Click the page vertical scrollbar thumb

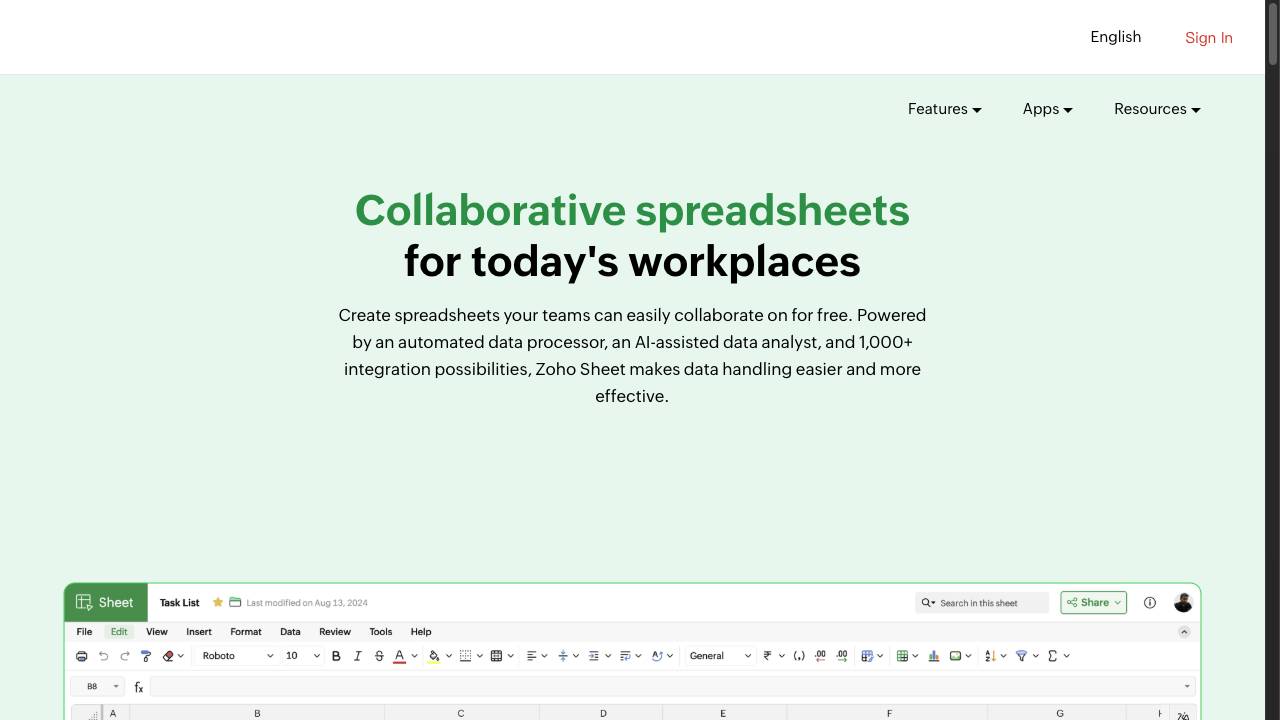[x=1273, y=36]
